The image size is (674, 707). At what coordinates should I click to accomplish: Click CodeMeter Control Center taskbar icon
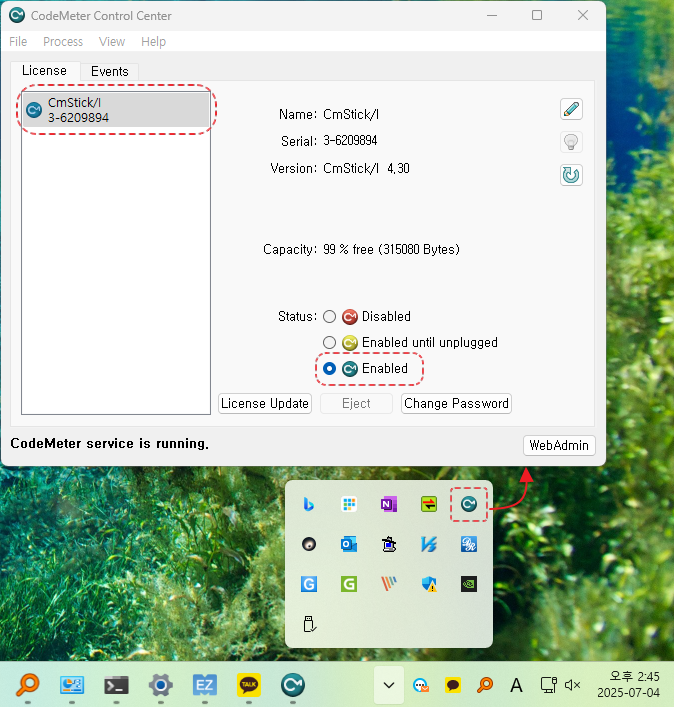pos(293,685)
